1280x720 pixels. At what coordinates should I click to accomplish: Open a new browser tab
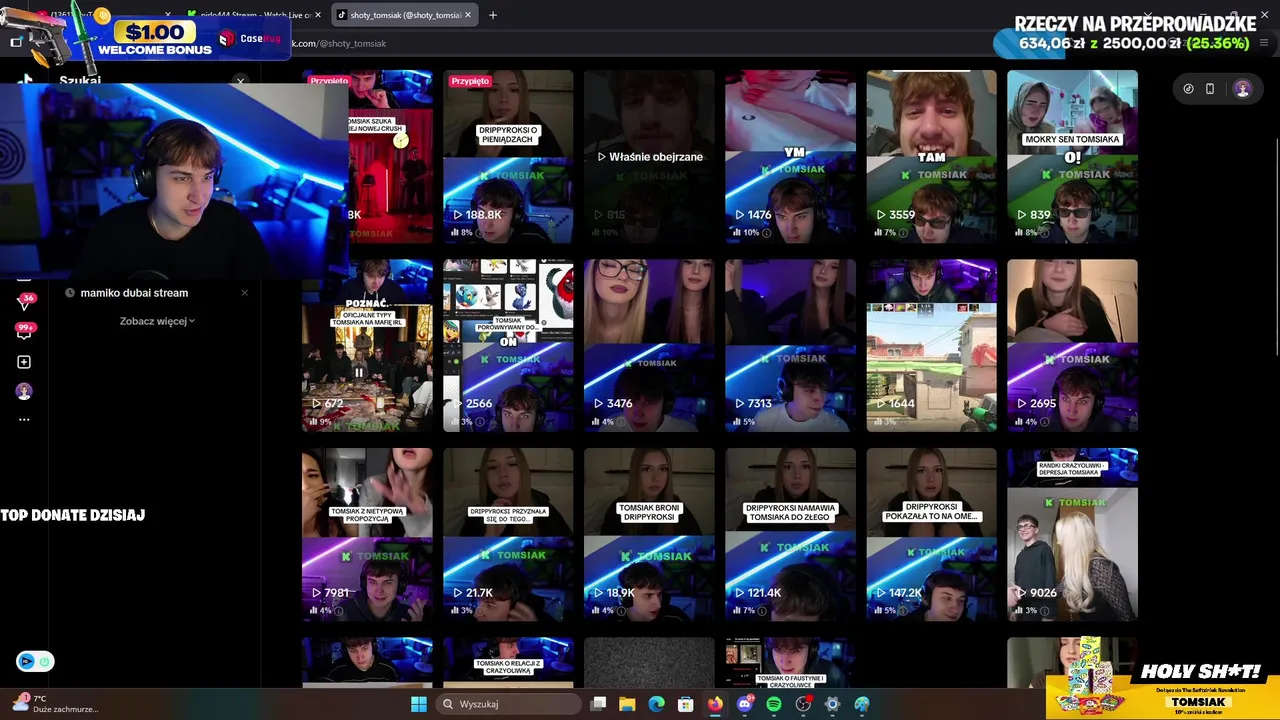(492, 15)
